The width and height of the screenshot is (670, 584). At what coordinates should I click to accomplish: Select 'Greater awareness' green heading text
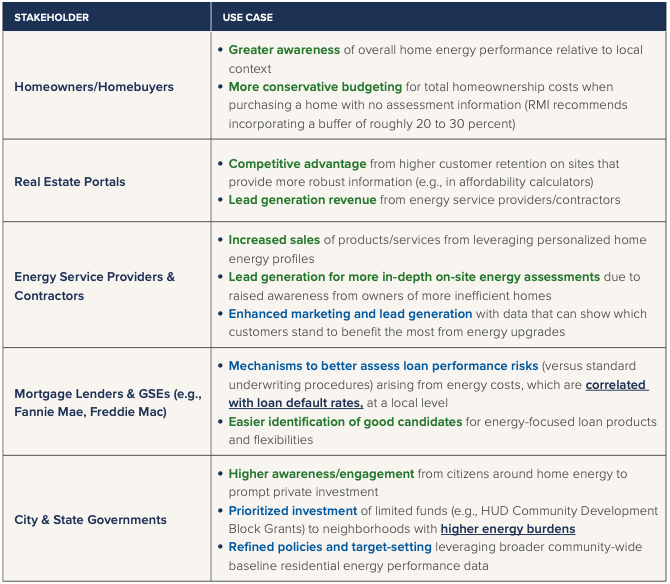[284, 50]
